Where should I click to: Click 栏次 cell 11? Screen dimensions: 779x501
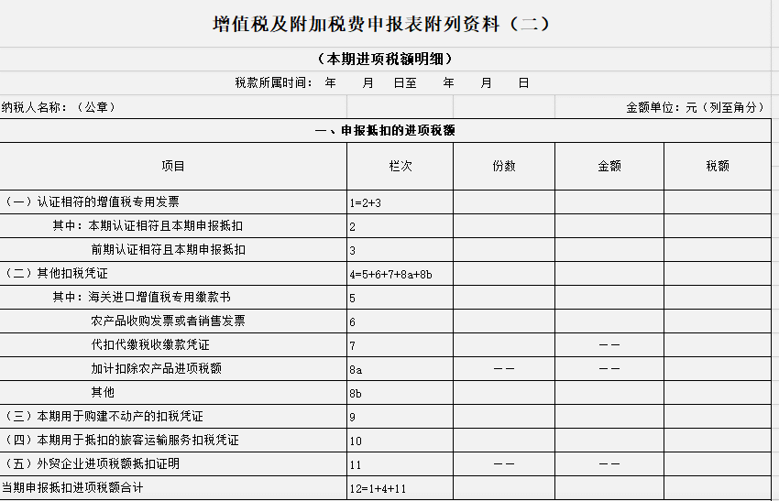[400, 465]
